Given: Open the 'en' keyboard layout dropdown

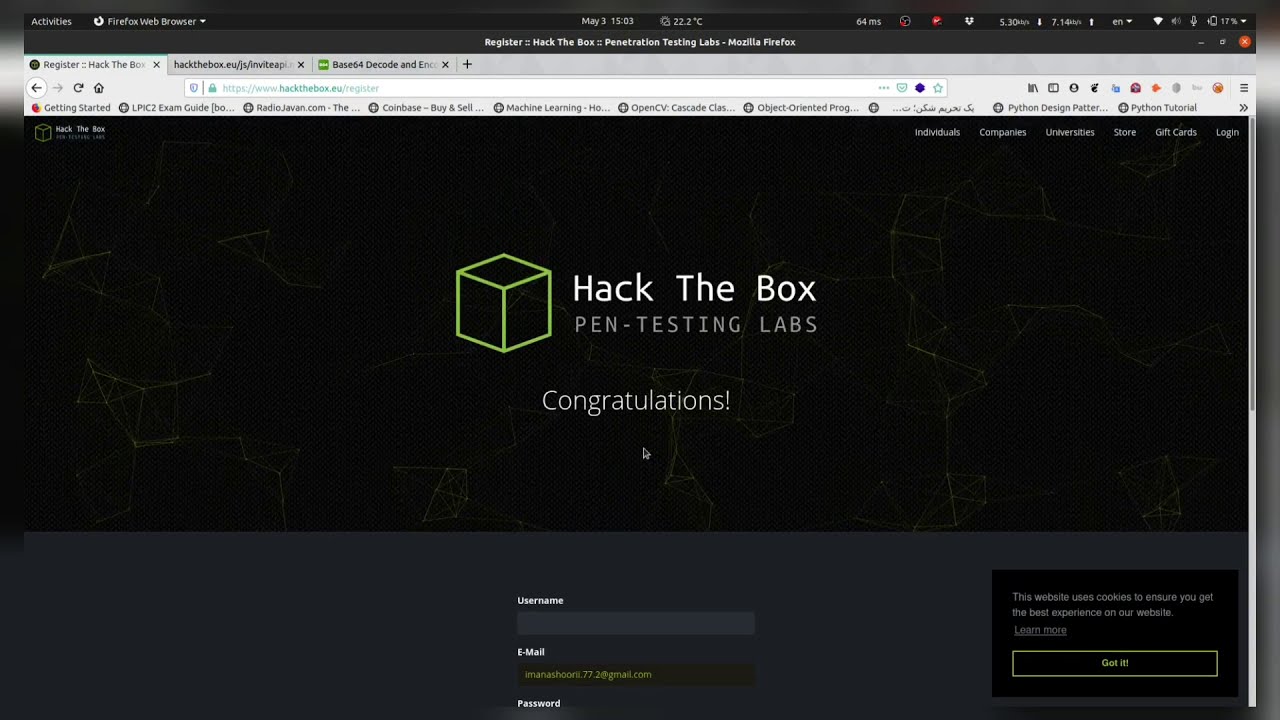Looking at the screenshot, I should click(x=1123, y=21).
